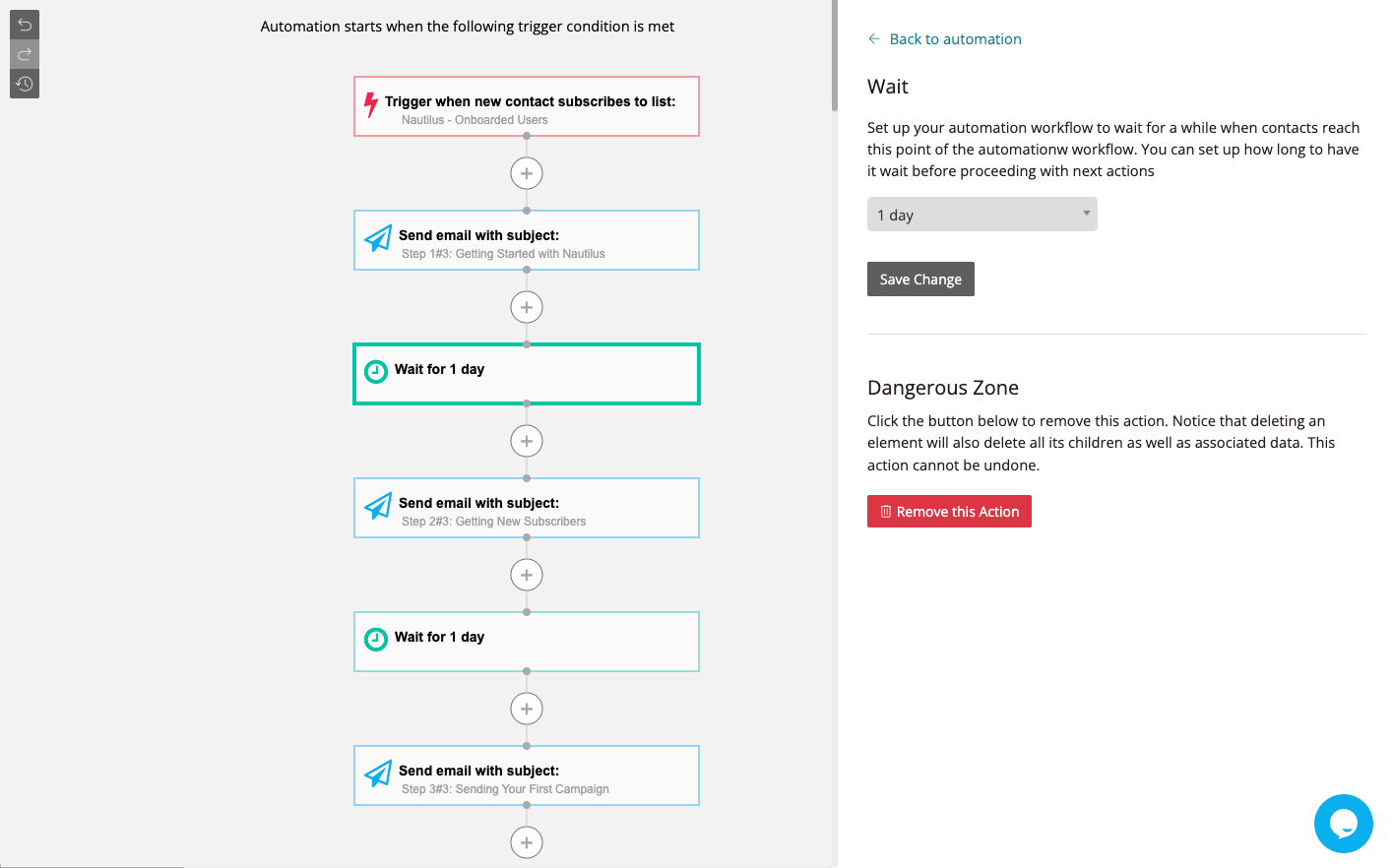Go Back to automation
Viewport: 1393px width, 868px height.
tap(945, 39)
